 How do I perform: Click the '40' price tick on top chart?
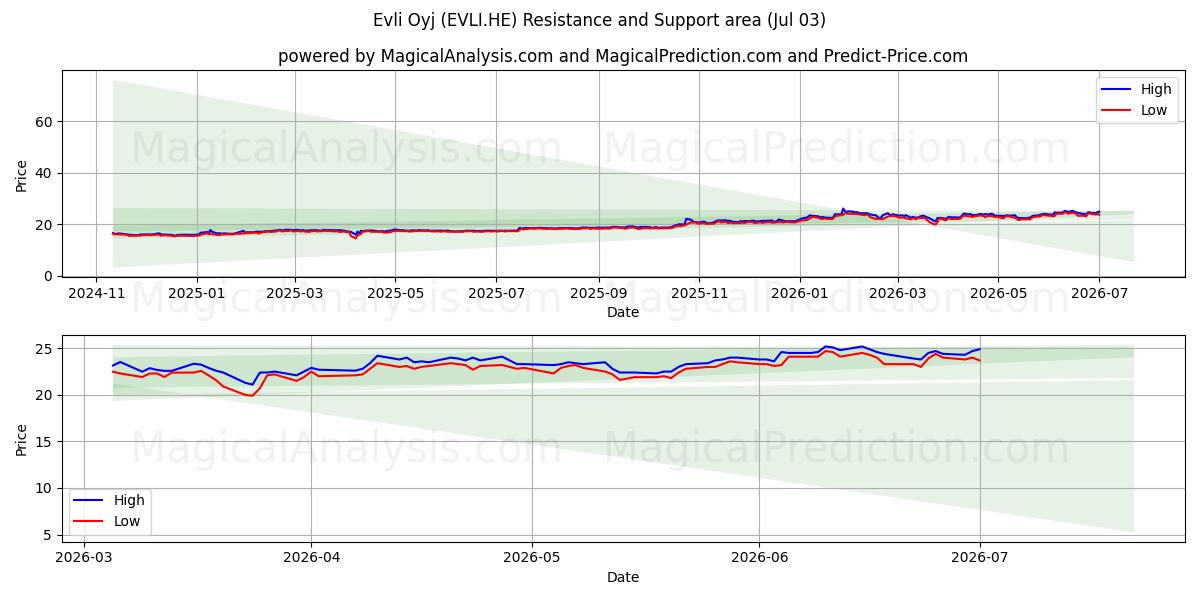[46, 173]
